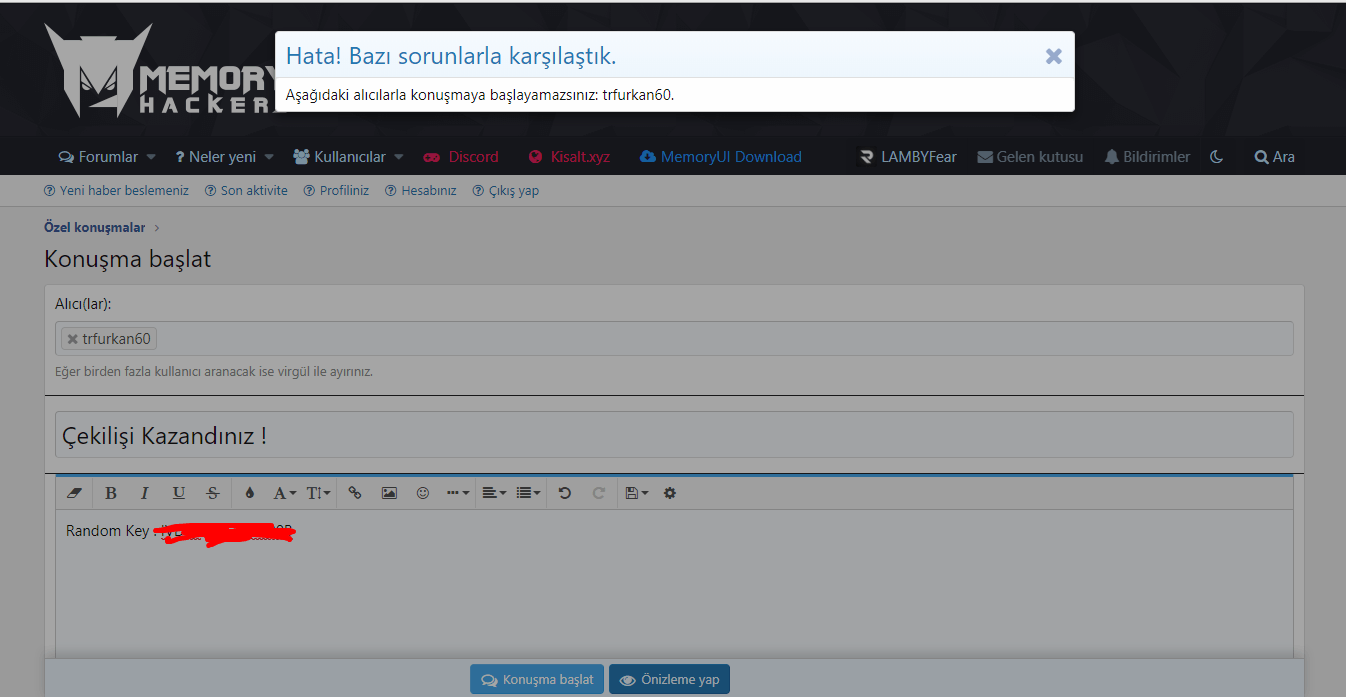The width and height of the screenshot is (1346, 697).
Task: Click the insert link icon
Action: [355, 493]
